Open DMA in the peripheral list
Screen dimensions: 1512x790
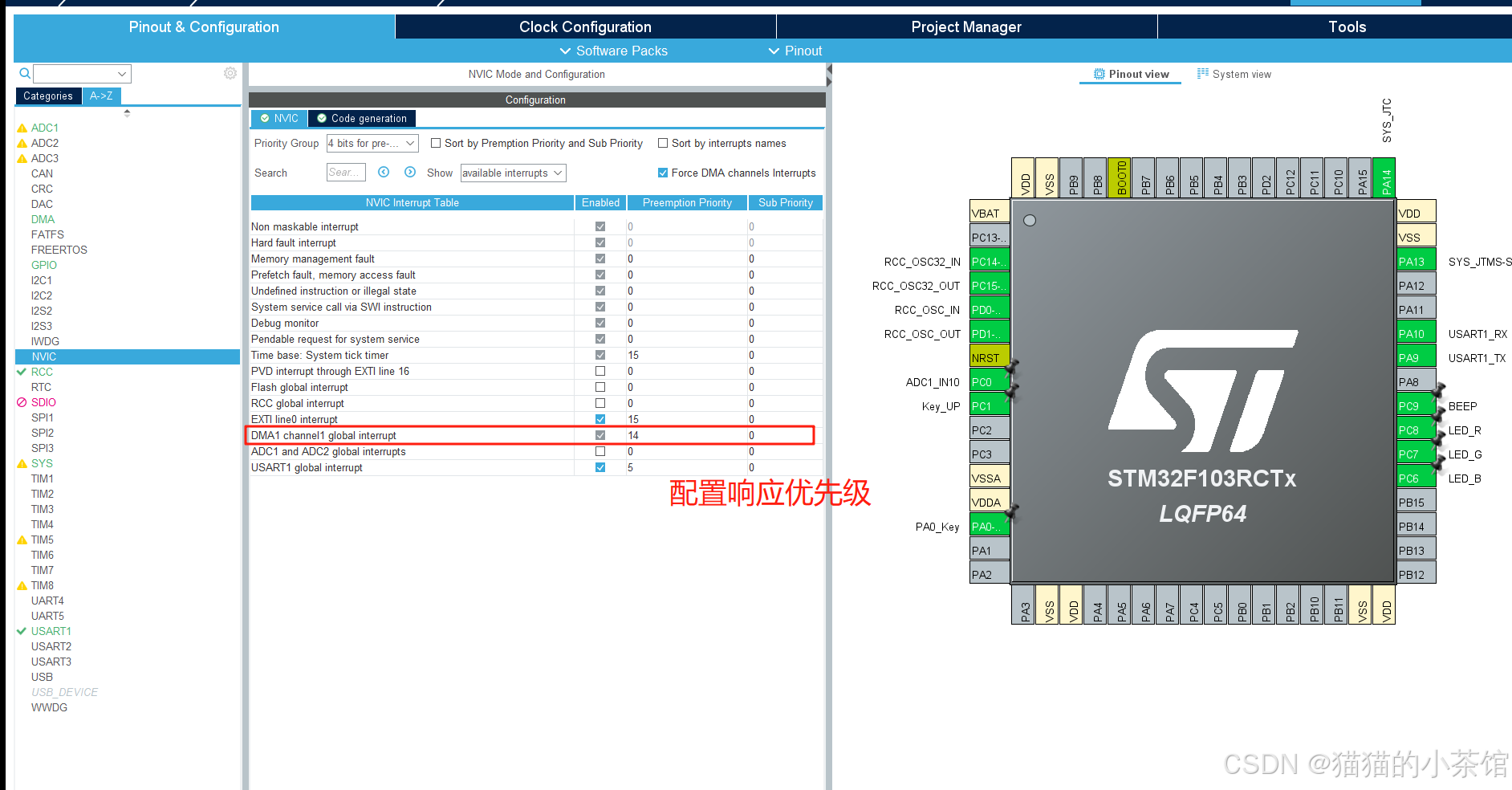pos(43,219)
